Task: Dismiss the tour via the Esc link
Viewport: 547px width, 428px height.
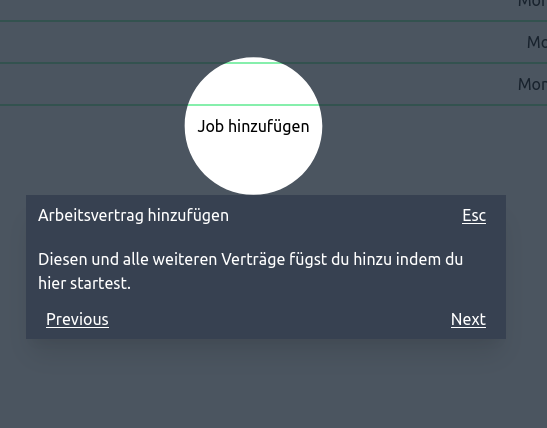Action: tap(474, 215)
